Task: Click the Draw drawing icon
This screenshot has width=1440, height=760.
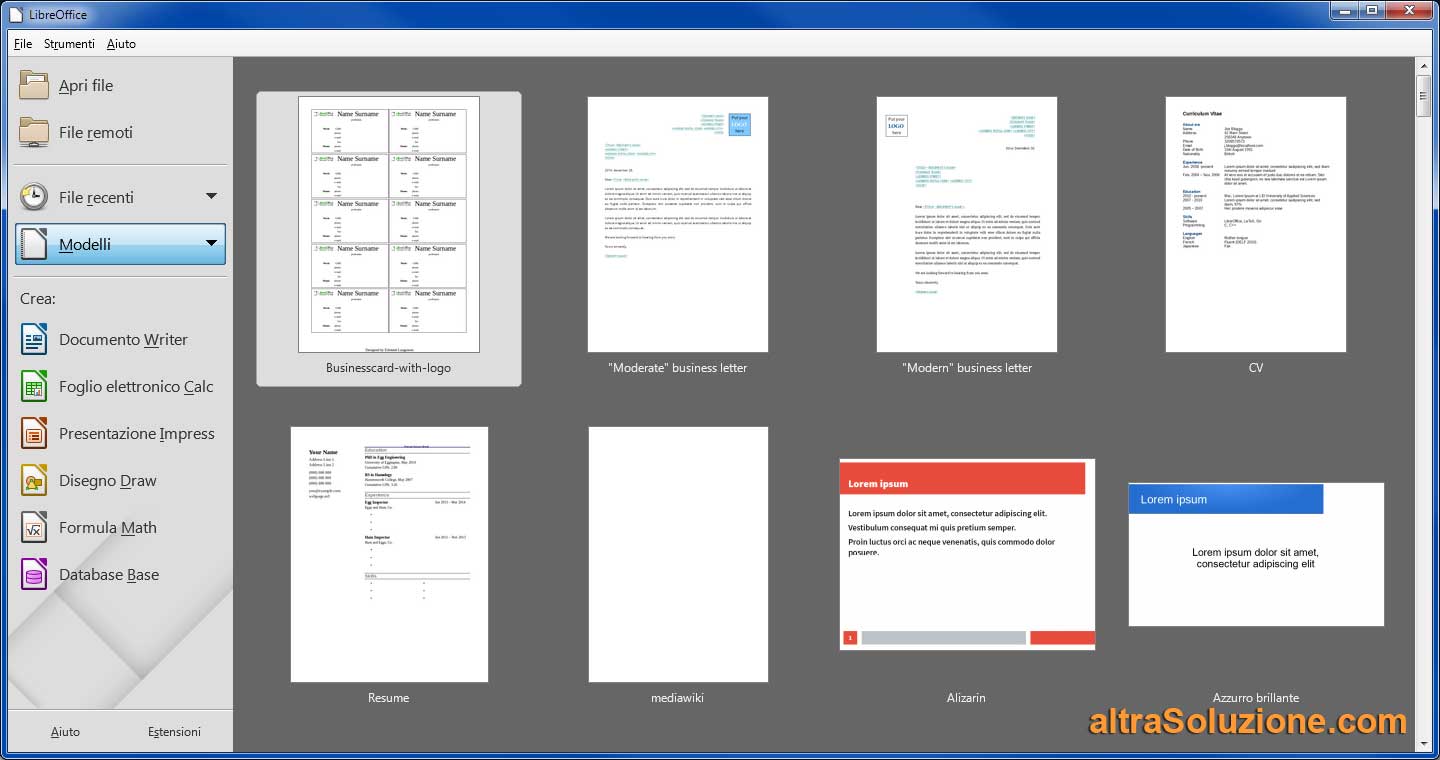Action: 34,480
